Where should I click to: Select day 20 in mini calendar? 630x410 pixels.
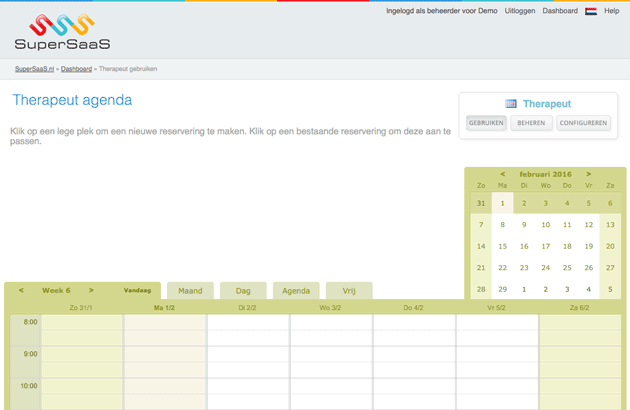[x=610, y=246]
